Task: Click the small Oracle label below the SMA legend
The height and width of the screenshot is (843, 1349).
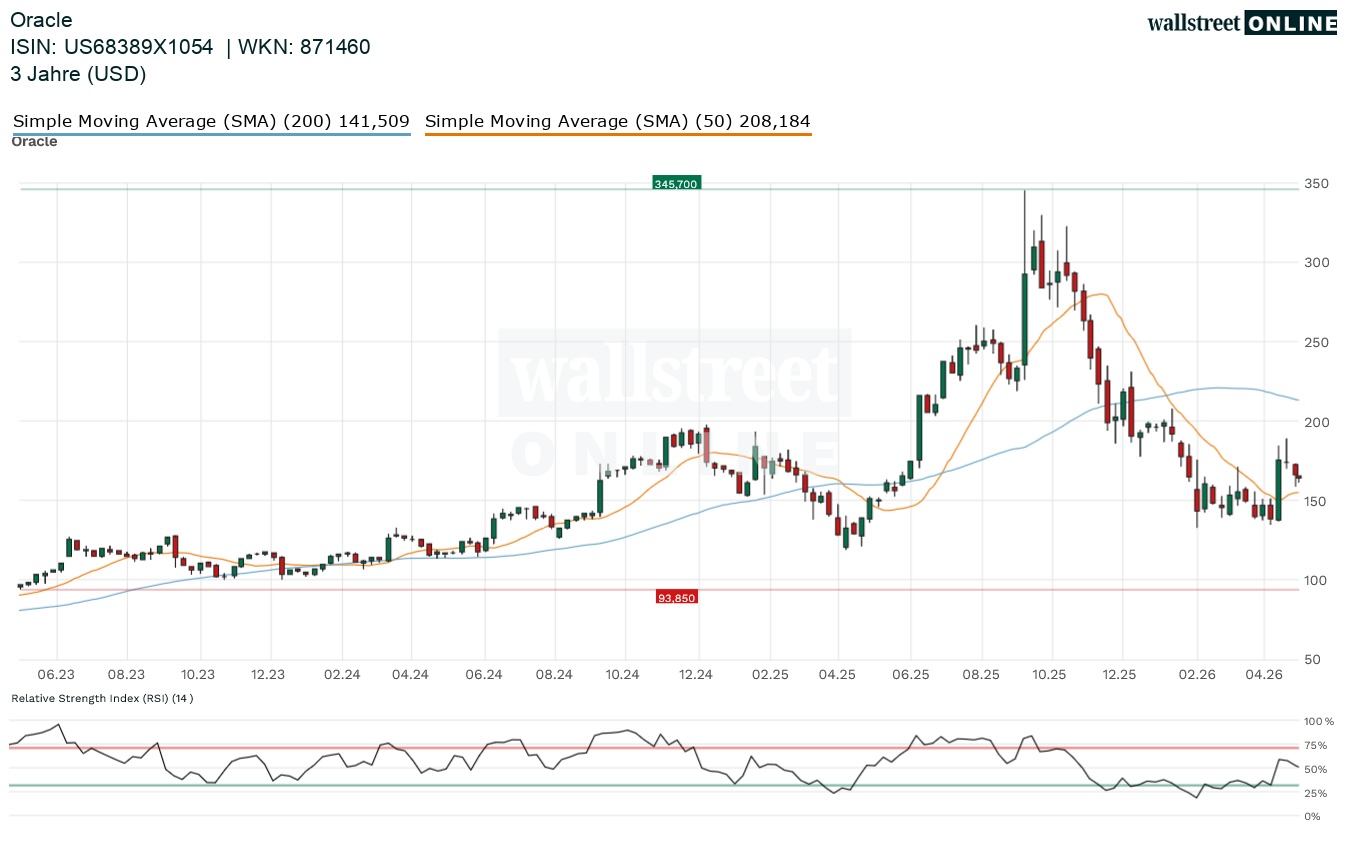Action: click(x=34, y=141)
